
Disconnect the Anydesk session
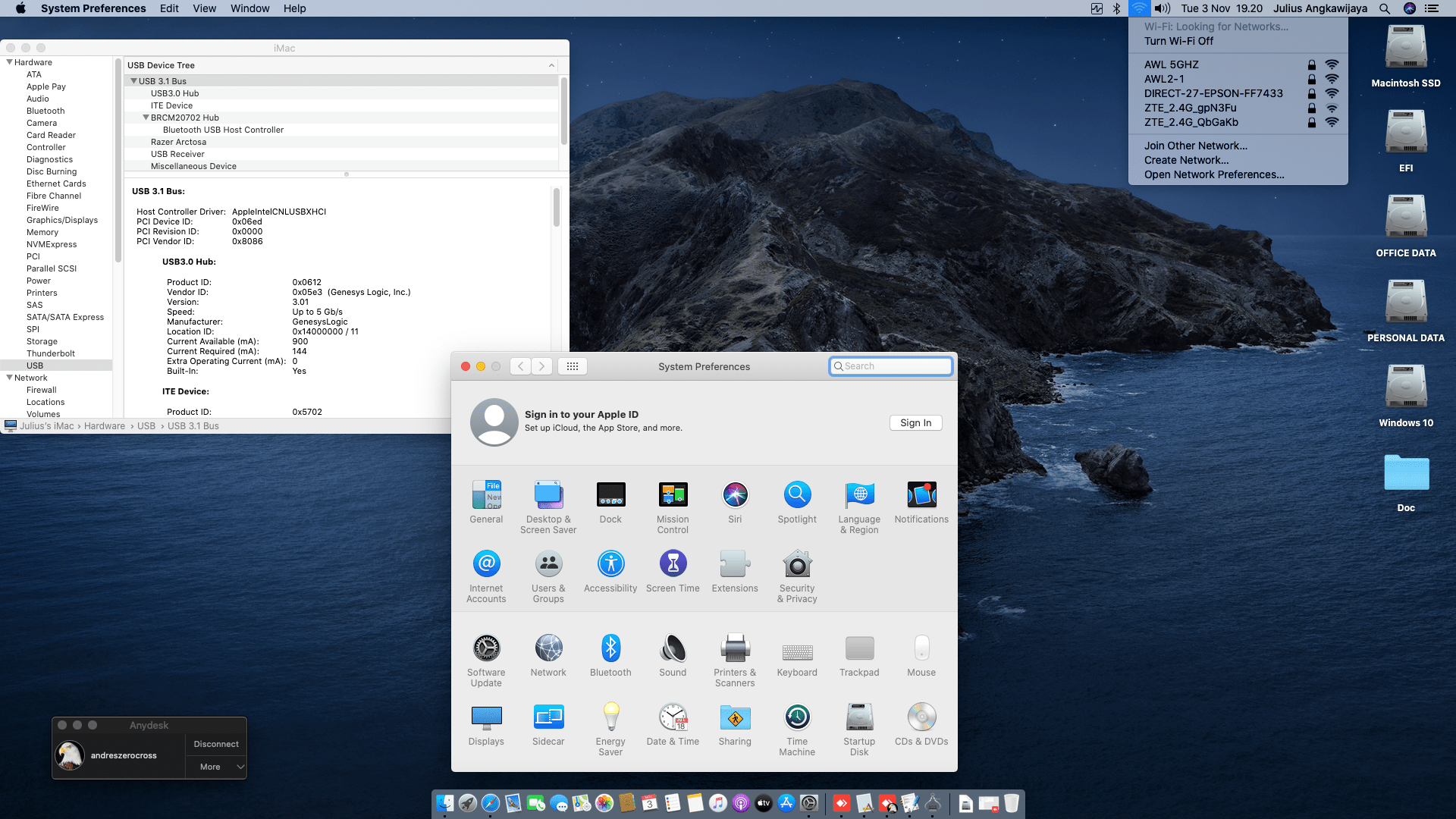[216, 745]
